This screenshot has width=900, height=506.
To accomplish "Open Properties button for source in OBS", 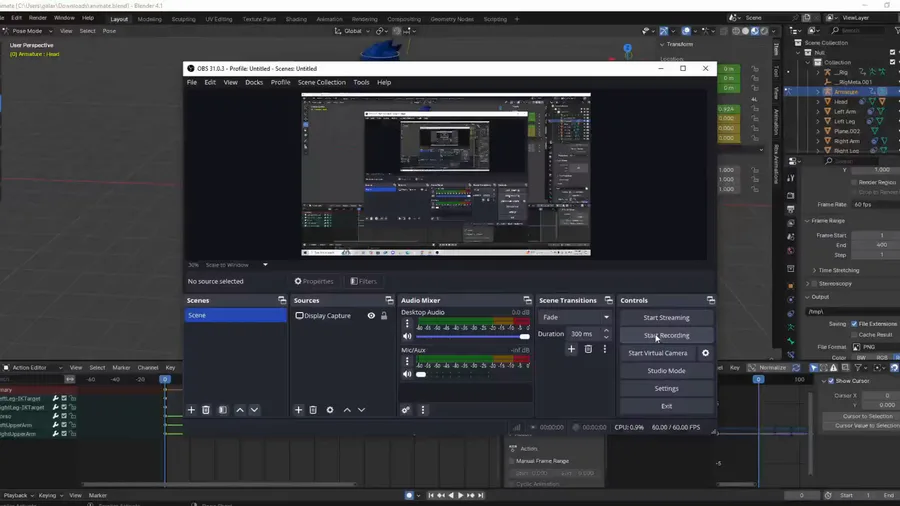I will [314, 281].
